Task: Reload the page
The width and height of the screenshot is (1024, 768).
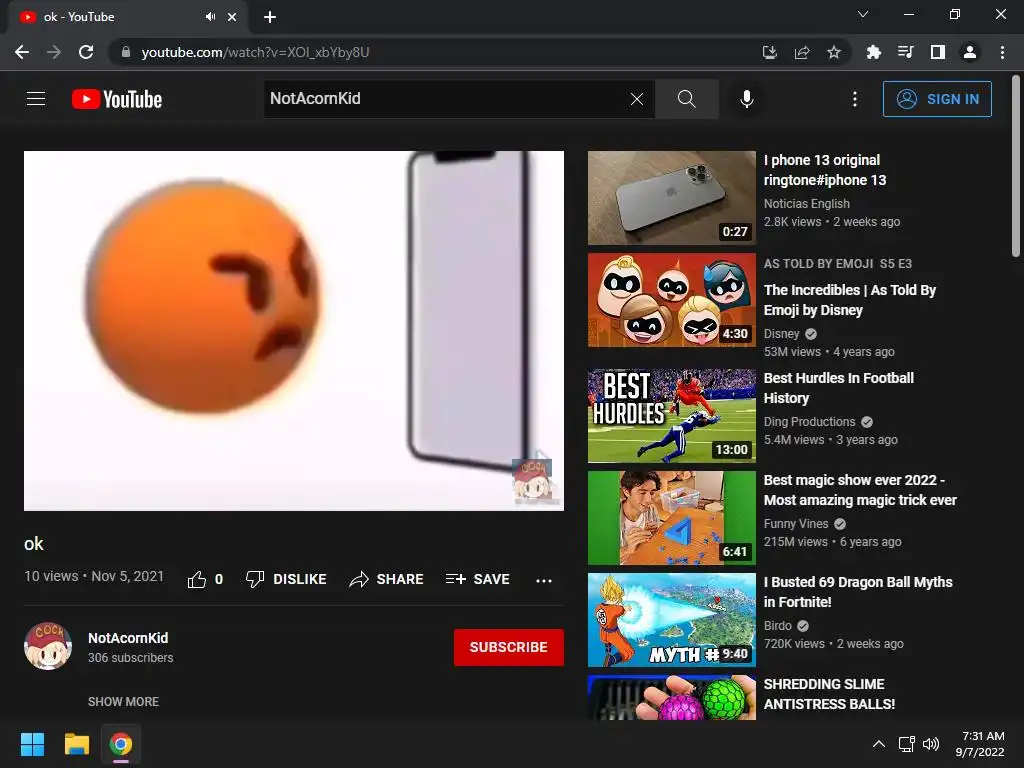Action: [x=86, y=52]
